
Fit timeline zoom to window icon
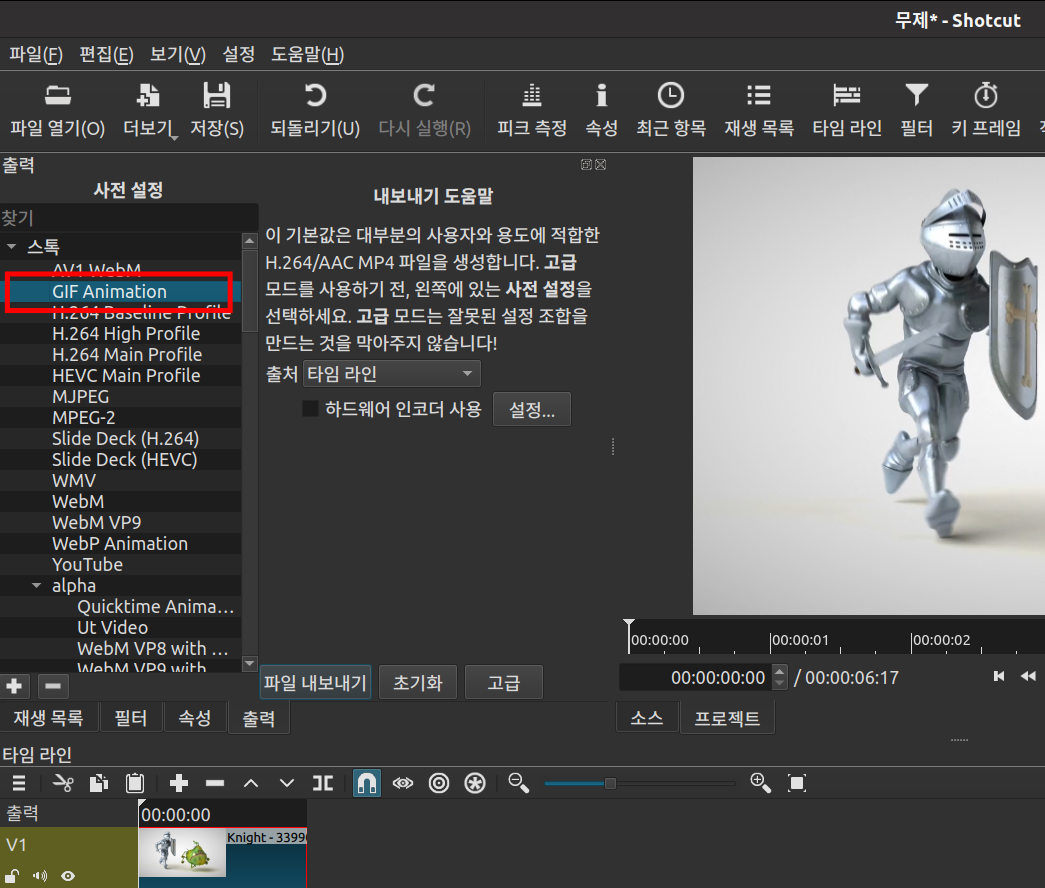pyautogui.click(x=796, y=783)
